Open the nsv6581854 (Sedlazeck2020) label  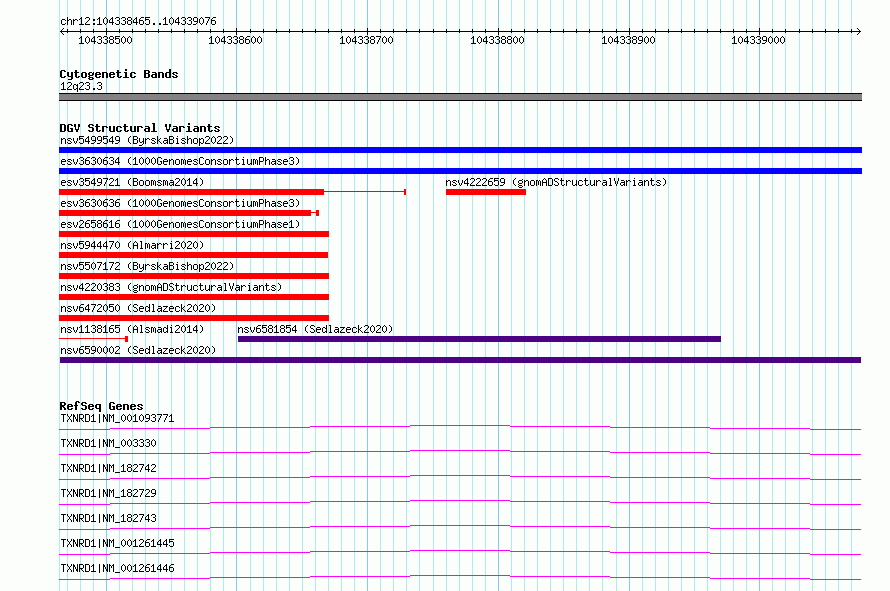tap(315, 329)
